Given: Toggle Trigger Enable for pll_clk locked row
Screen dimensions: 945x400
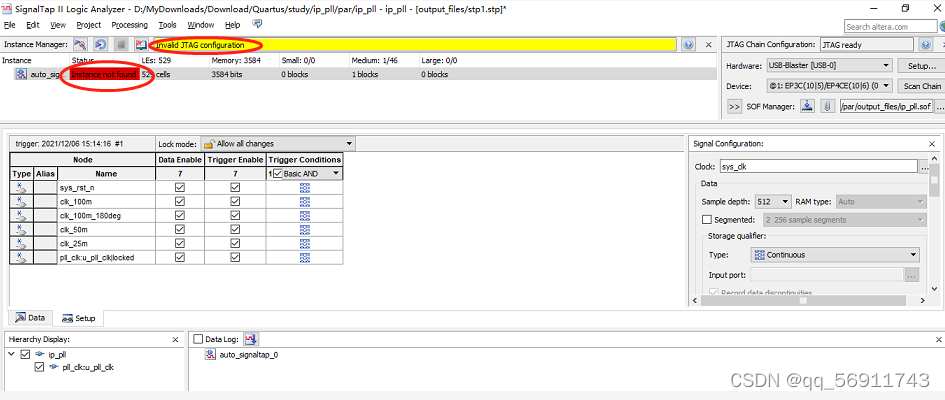Looking at the screenshot, I should coord(235,257).
